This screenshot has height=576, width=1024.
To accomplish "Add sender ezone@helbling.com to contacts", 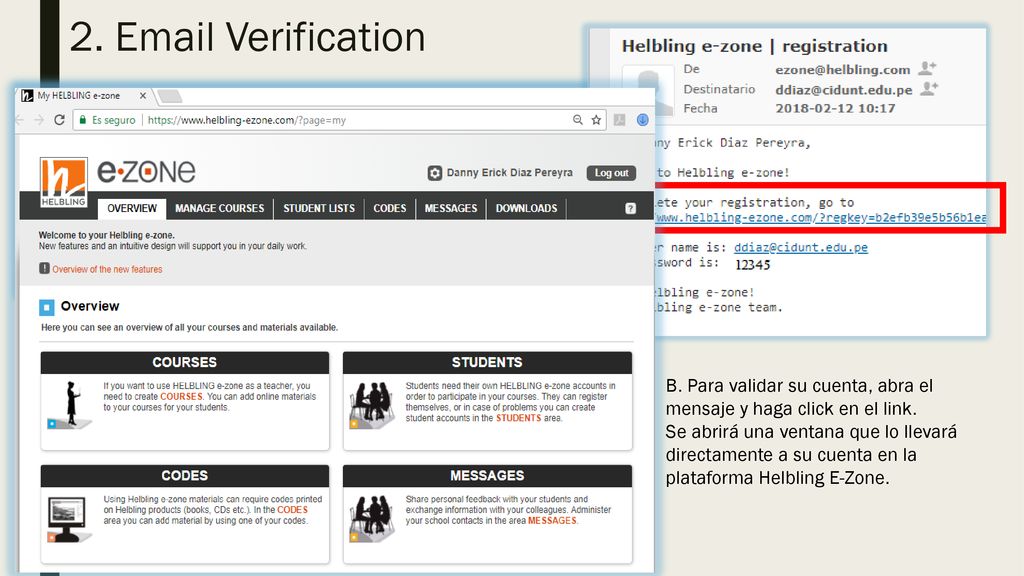I will pos(927,68).
